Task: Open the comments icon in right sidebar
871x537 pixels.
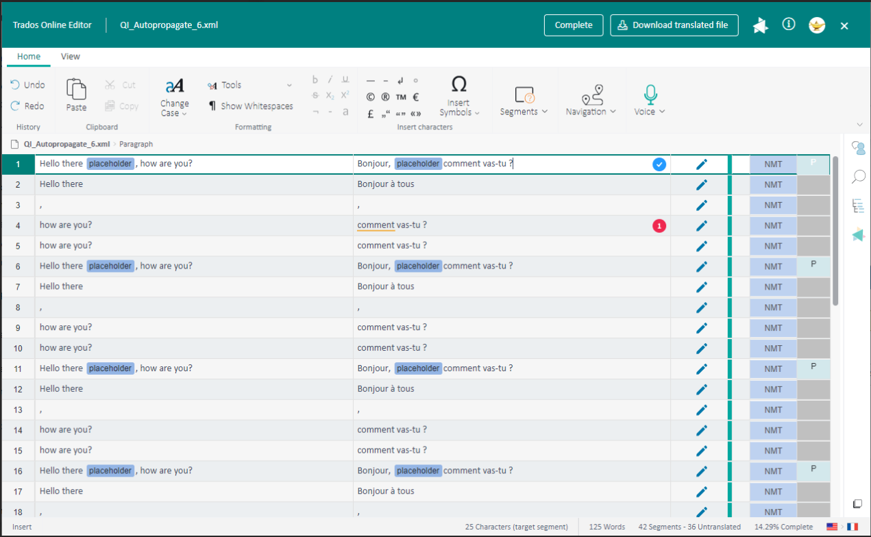Action: pos(858,148)
